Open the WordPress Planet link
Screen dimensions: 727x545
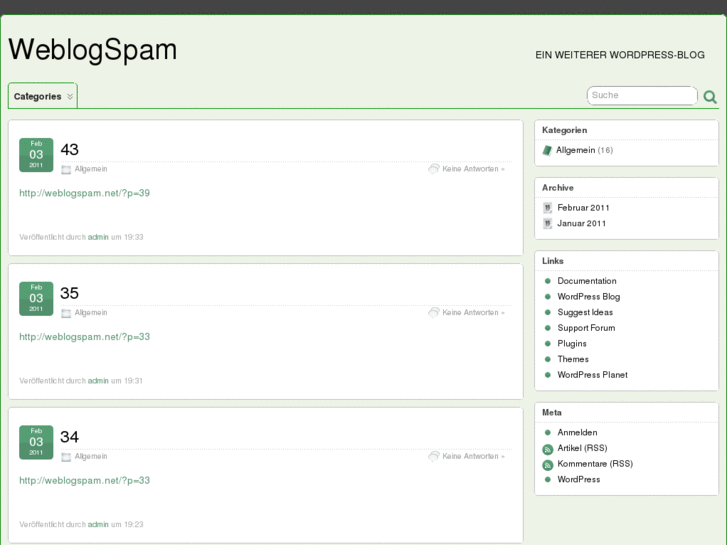click(x=593, y=375)
